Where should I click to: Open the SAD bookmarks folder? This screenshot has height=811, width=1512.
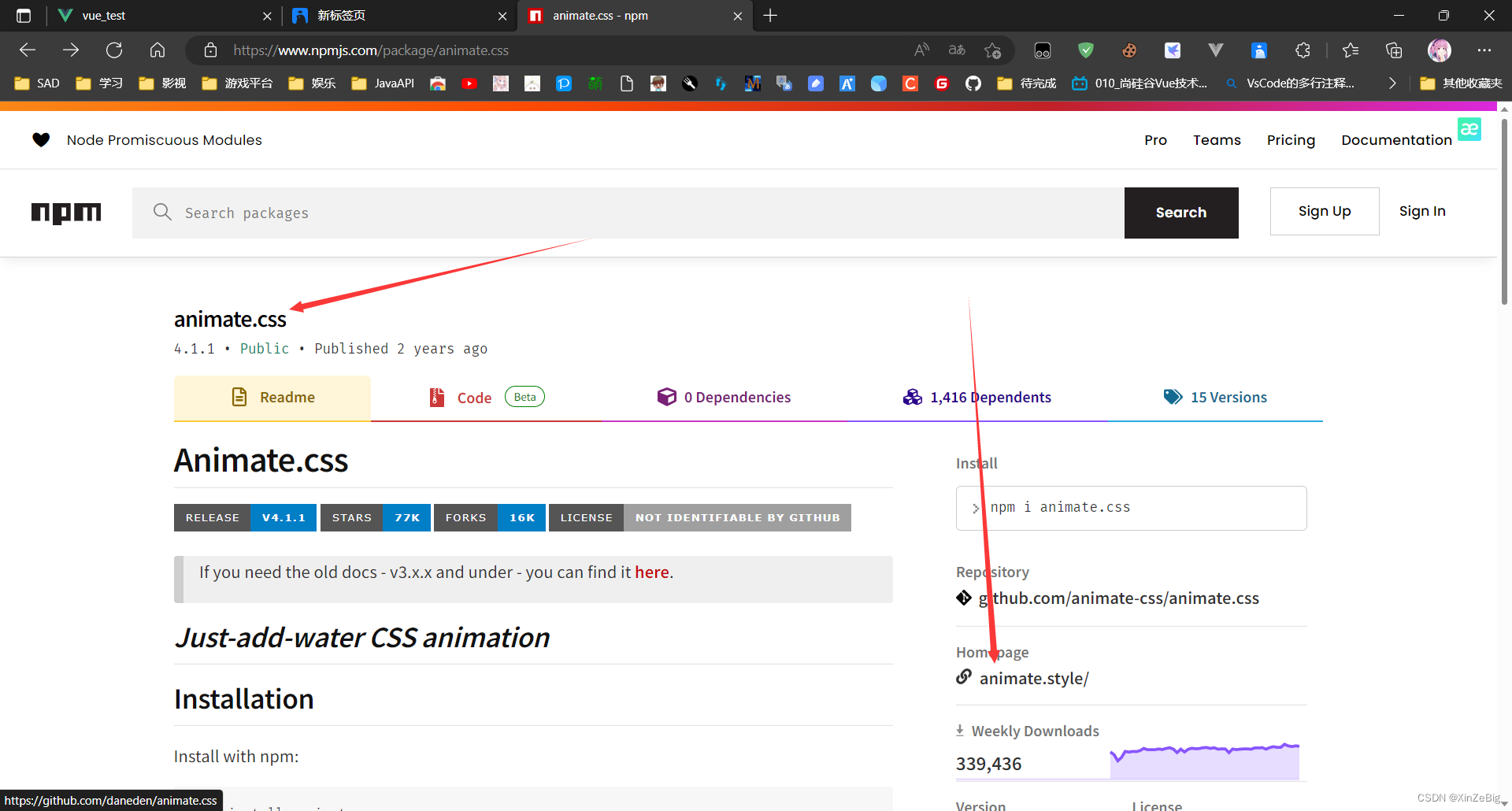click(37, 83)
